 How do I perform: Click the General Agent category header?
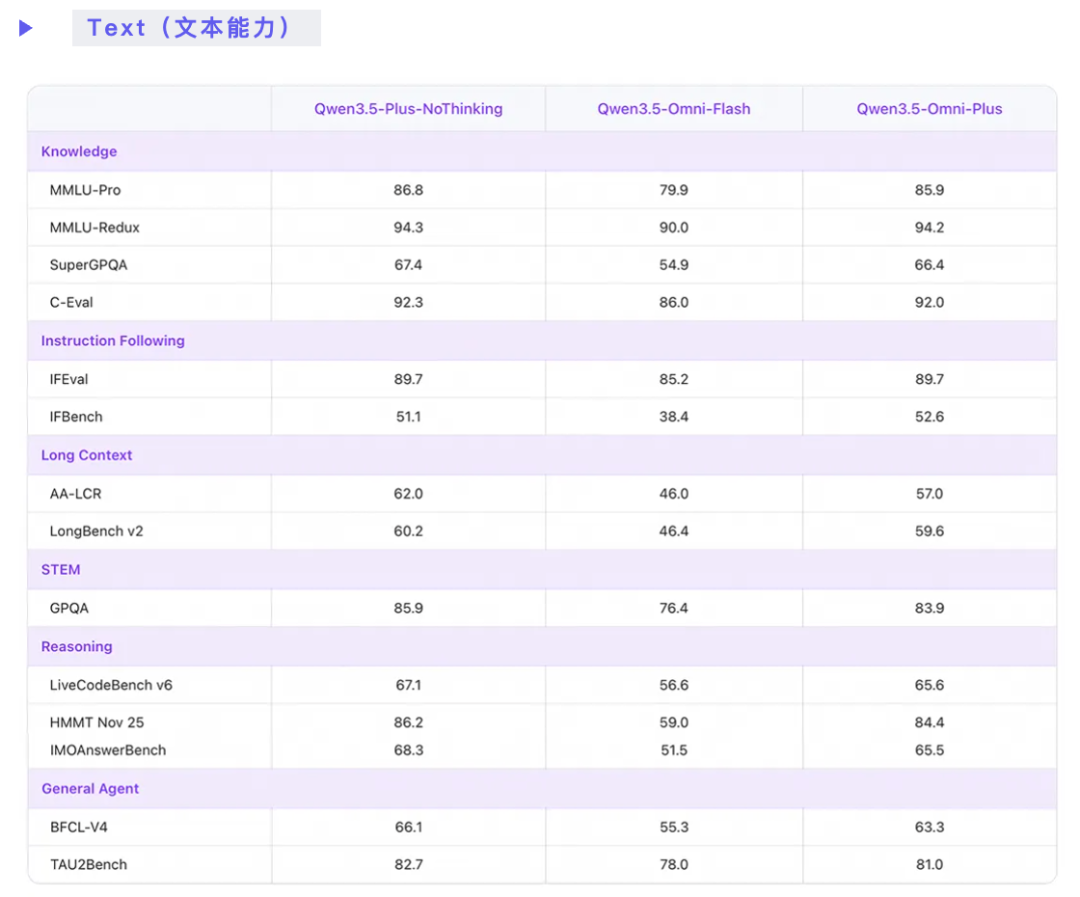90,789
